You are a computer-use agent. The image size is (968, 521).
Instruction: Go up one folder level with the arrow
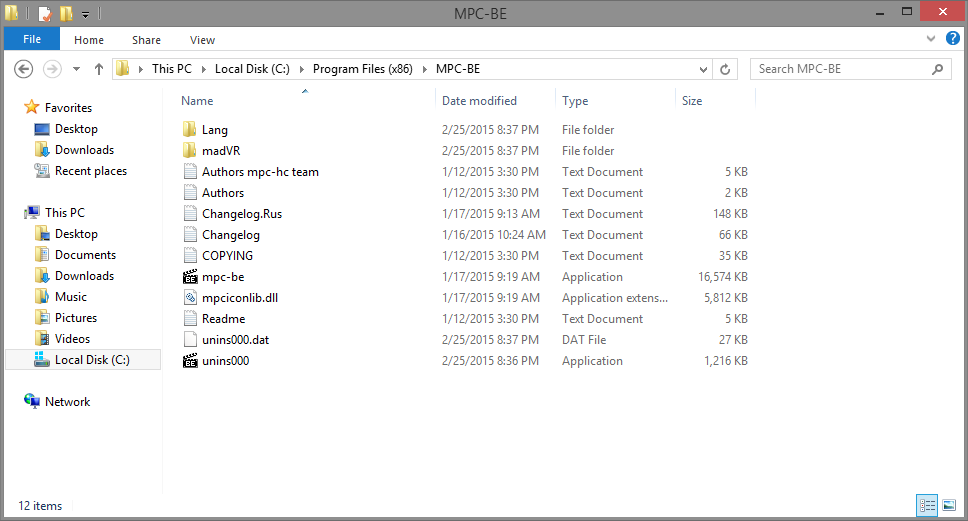[99, 69]
